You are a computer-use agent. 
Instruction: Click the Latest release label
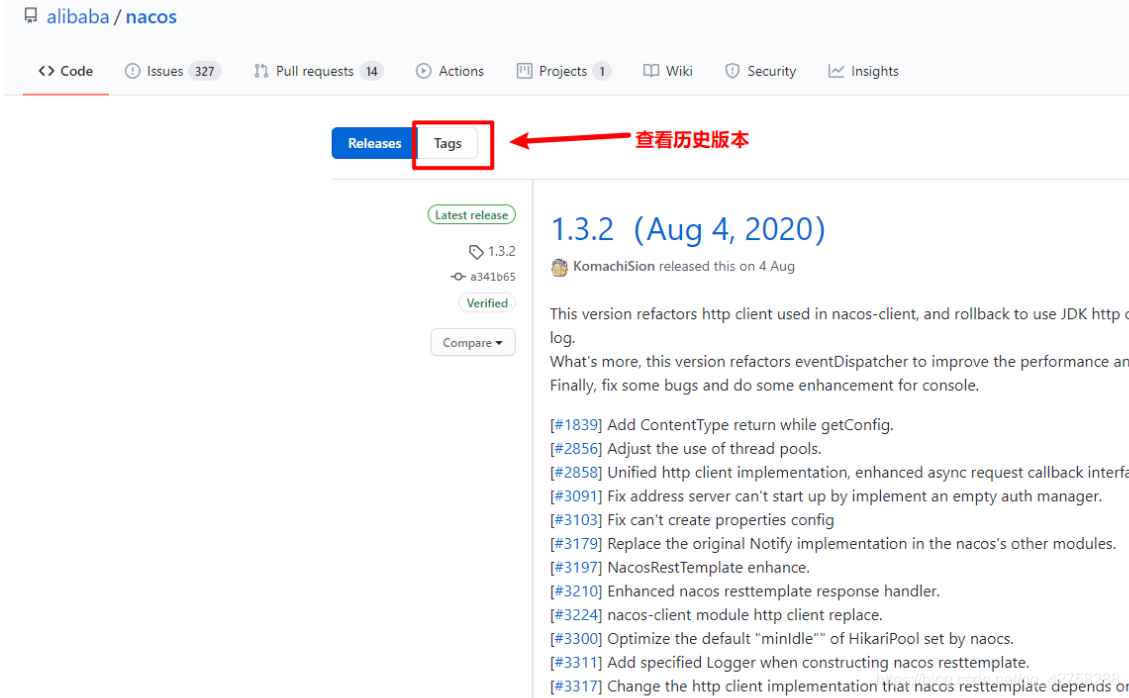click(x=472, y=215)
